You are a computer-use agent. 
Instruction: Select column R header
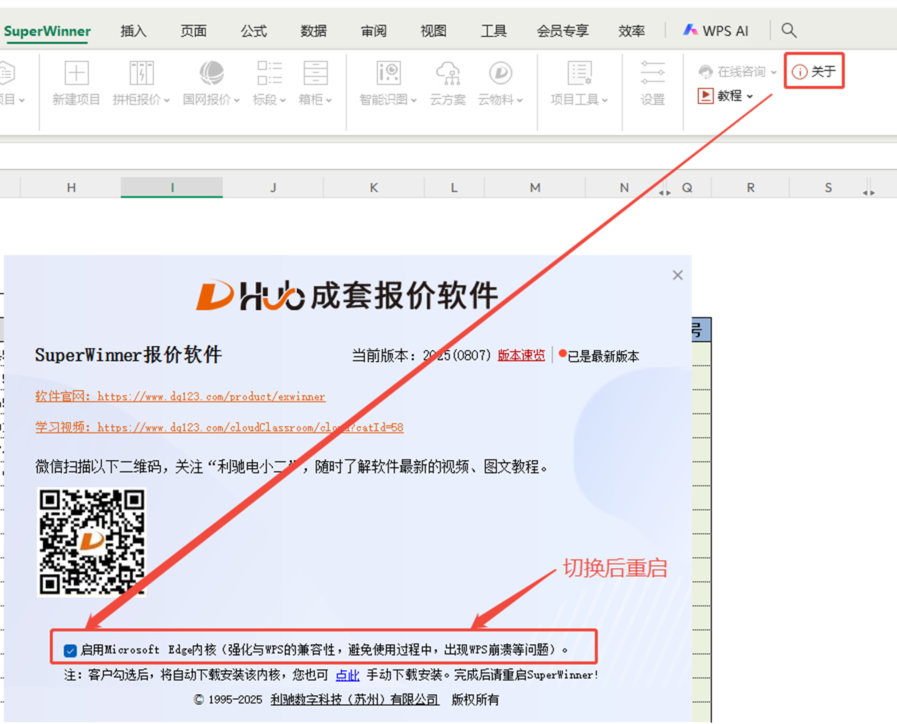(751, 188)
